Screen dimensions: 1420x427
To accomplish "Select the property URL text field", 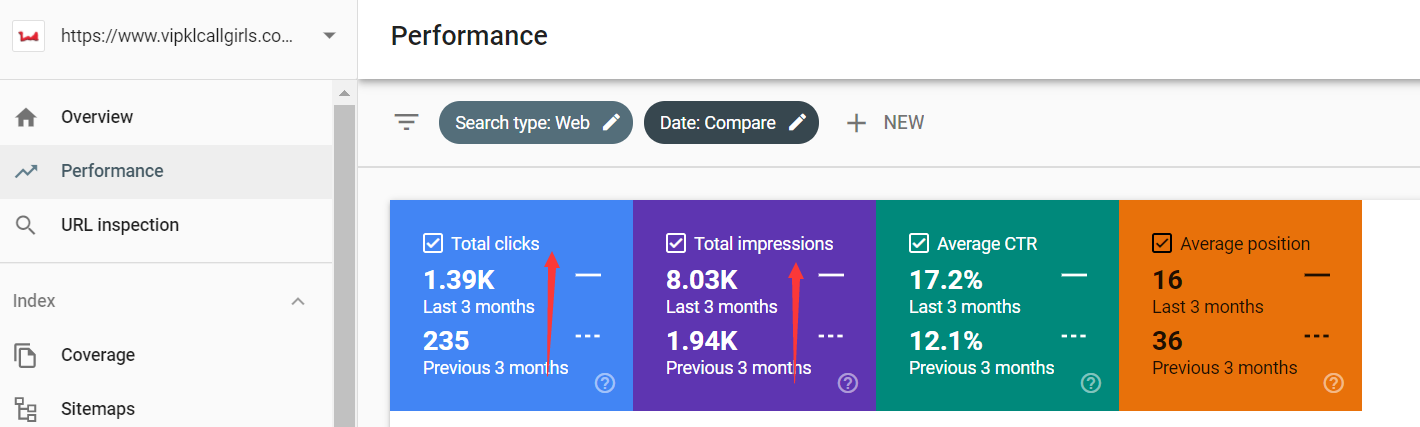I will (x=177, y=36).
